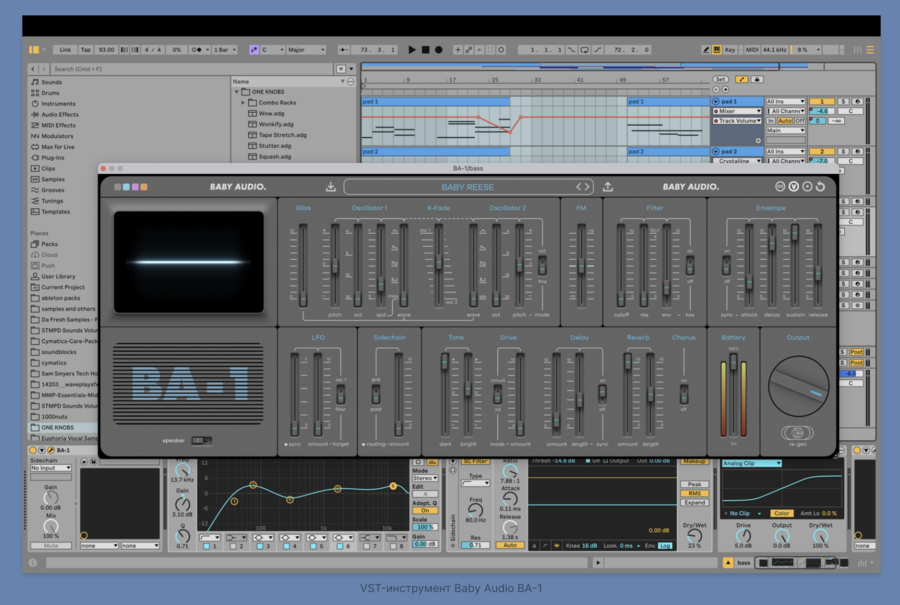900x605 pixels.
Task: Click the Tap tempo button
Action: 86,49
